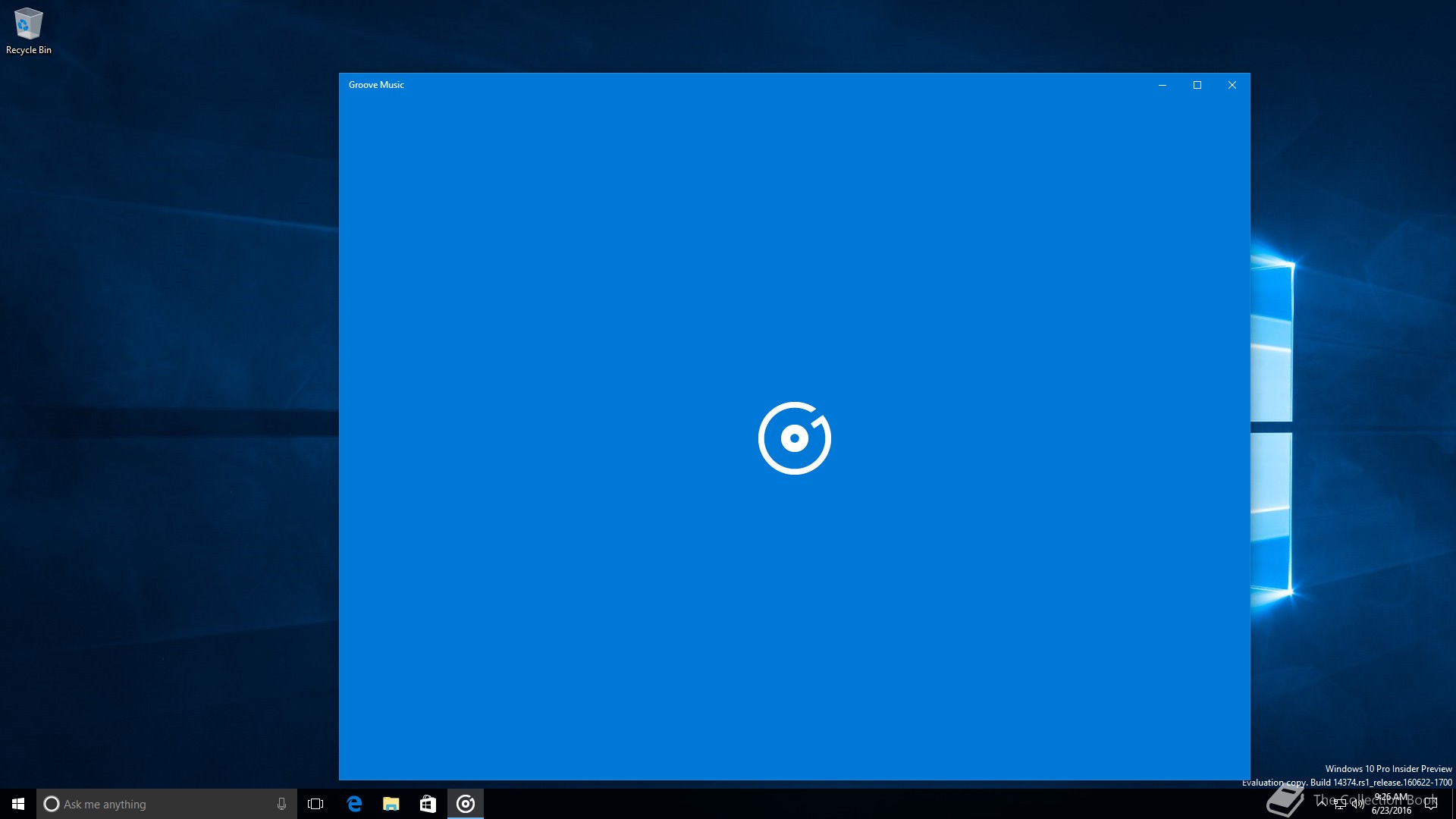Select the Recycle Bin desktop icon

[28, 32]
